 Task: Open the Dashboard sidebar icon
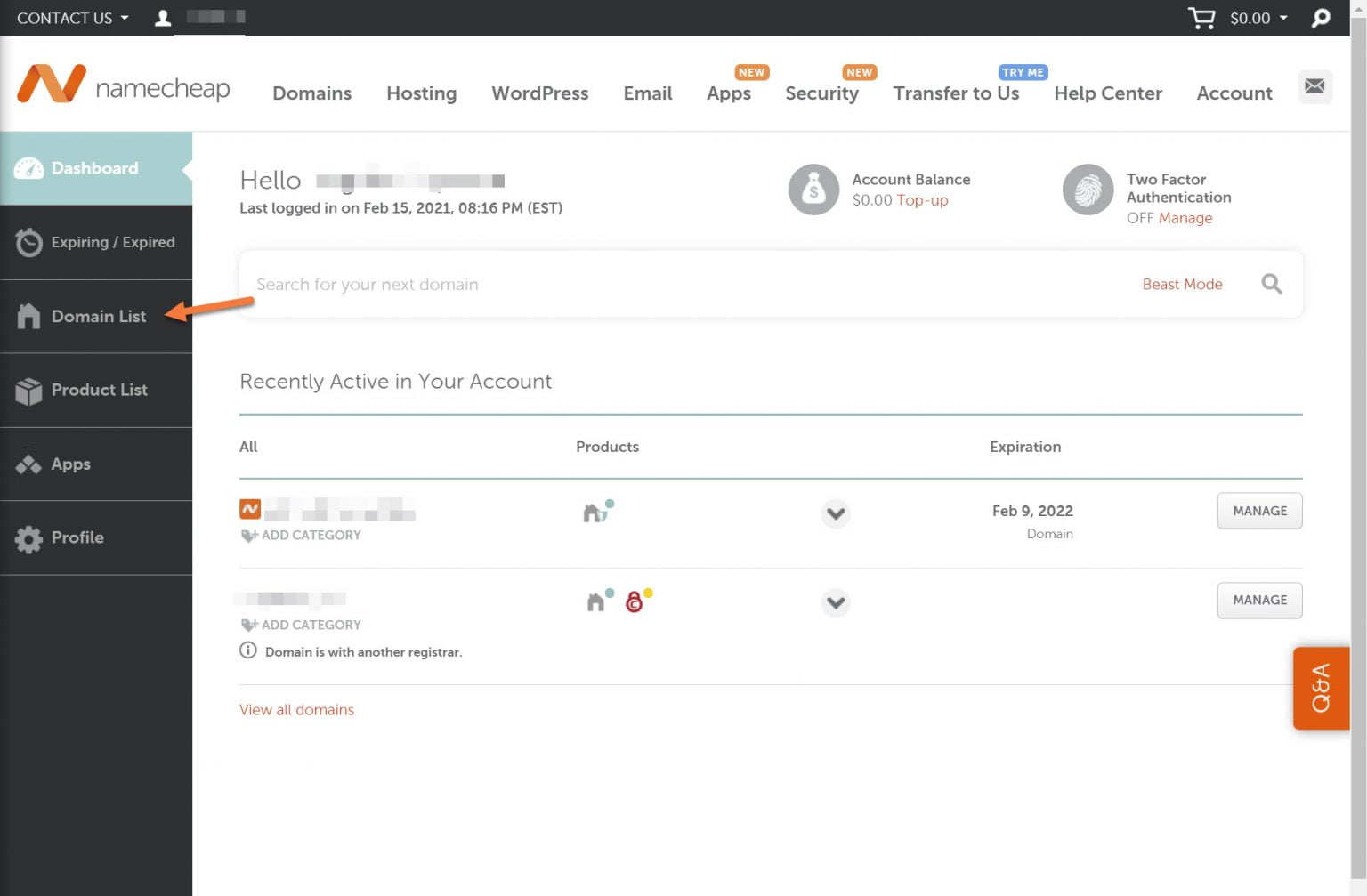click(x=29, y=167)
